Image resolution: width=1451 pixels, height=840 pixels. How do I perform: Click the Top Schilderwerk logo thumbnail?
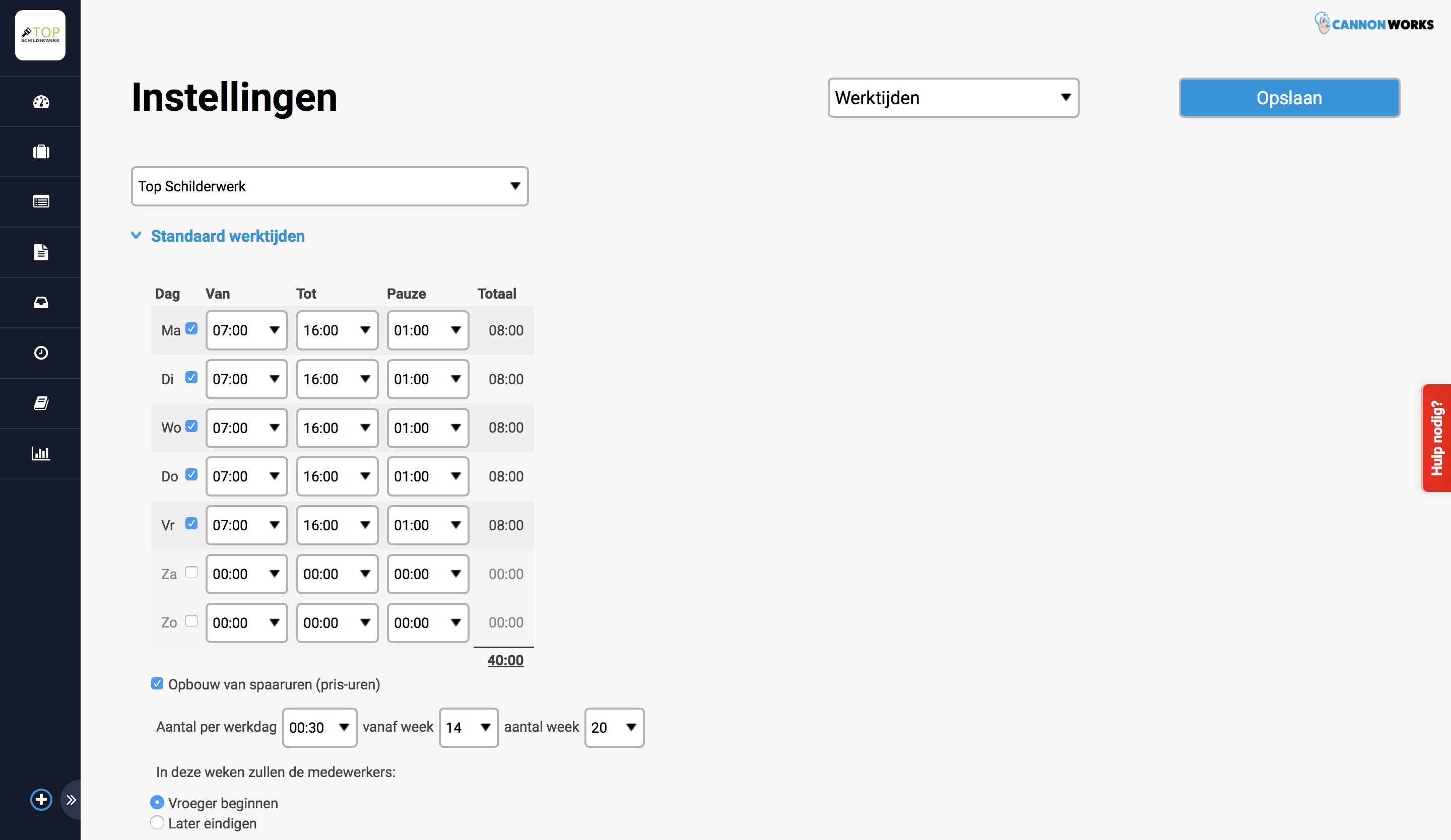point(40,35)
